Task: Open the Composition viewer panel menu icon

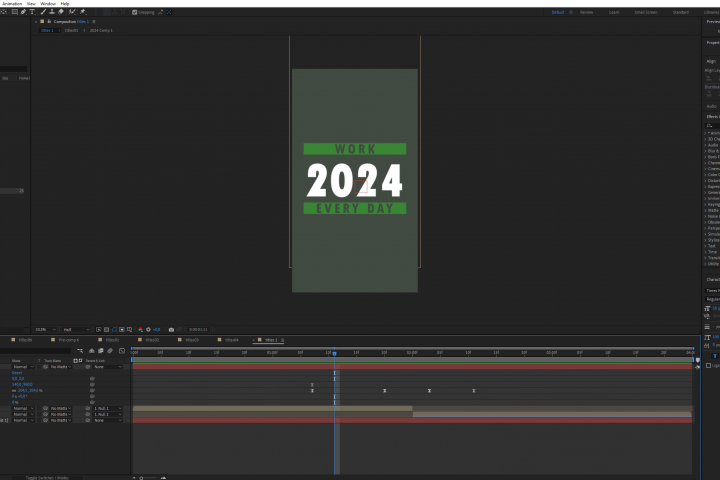Action: click(x=94, y=22)
